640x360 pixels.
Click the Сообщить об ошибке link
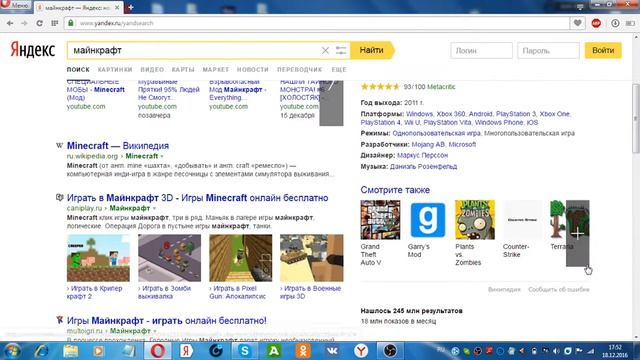click(559, 289)
